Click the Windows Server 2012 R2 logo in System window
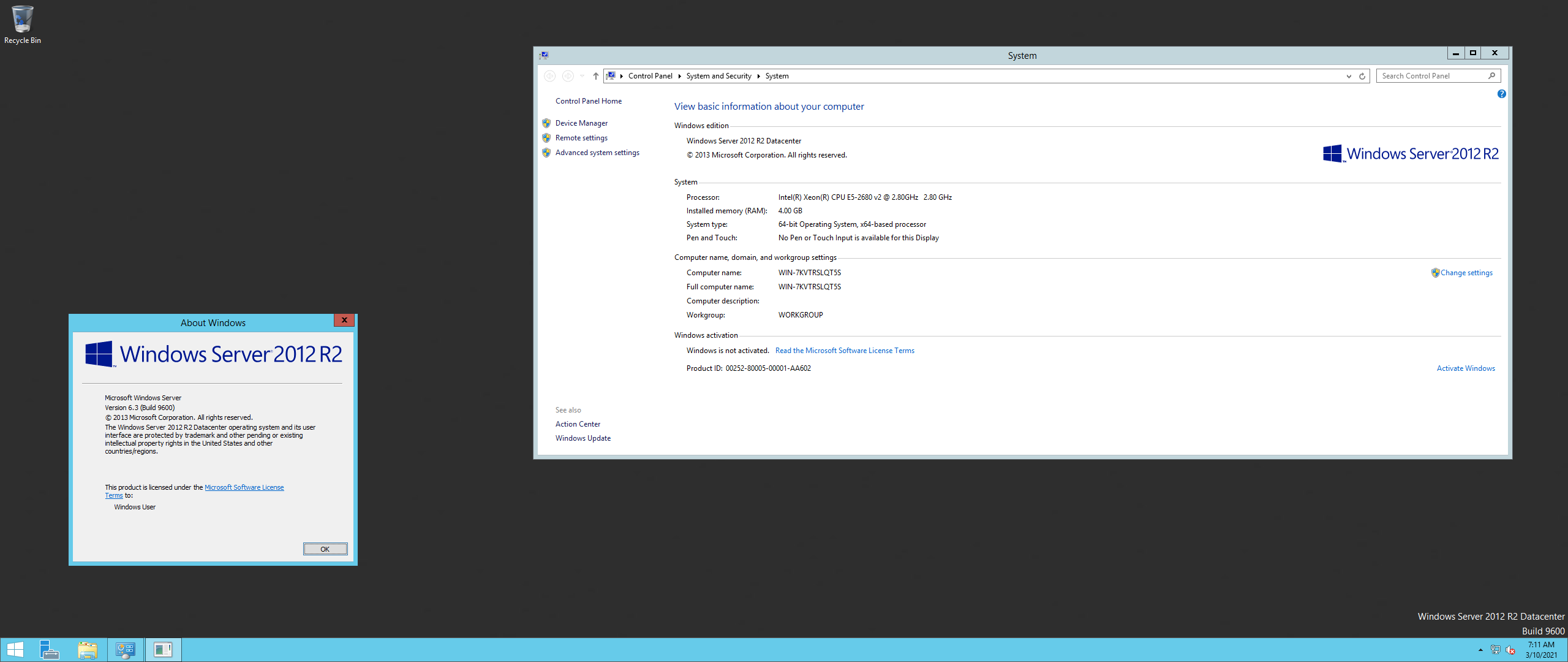Viewport: 1568px width, 662px height. (1411, 153)
